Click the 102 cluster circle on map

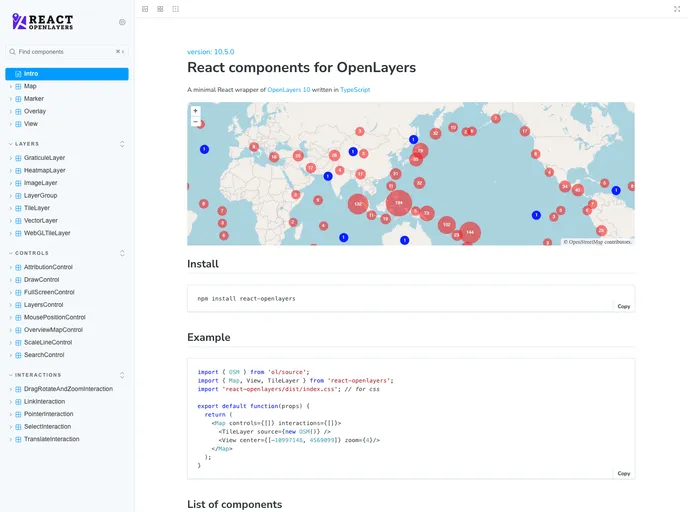(x=447, y=224)
